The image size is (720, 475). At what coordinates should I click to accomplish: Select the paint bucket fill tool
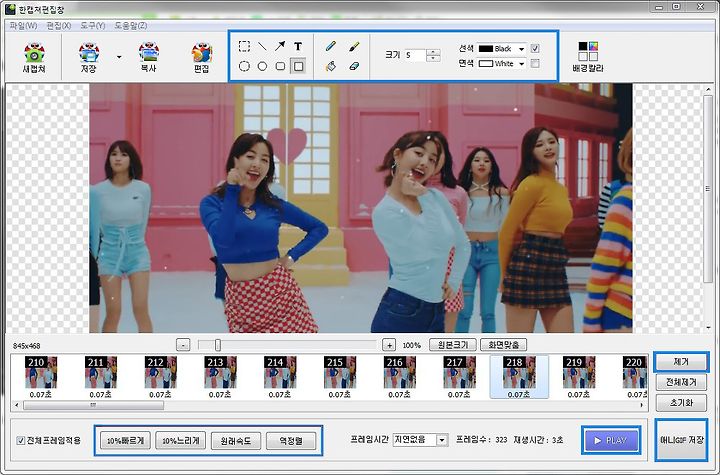pyautogui.click(x=331, y=66)
